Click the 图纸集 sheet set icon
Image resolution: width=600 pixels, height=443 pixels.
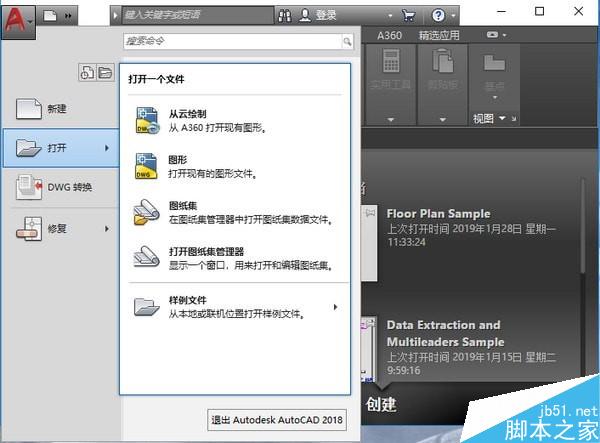146,212
